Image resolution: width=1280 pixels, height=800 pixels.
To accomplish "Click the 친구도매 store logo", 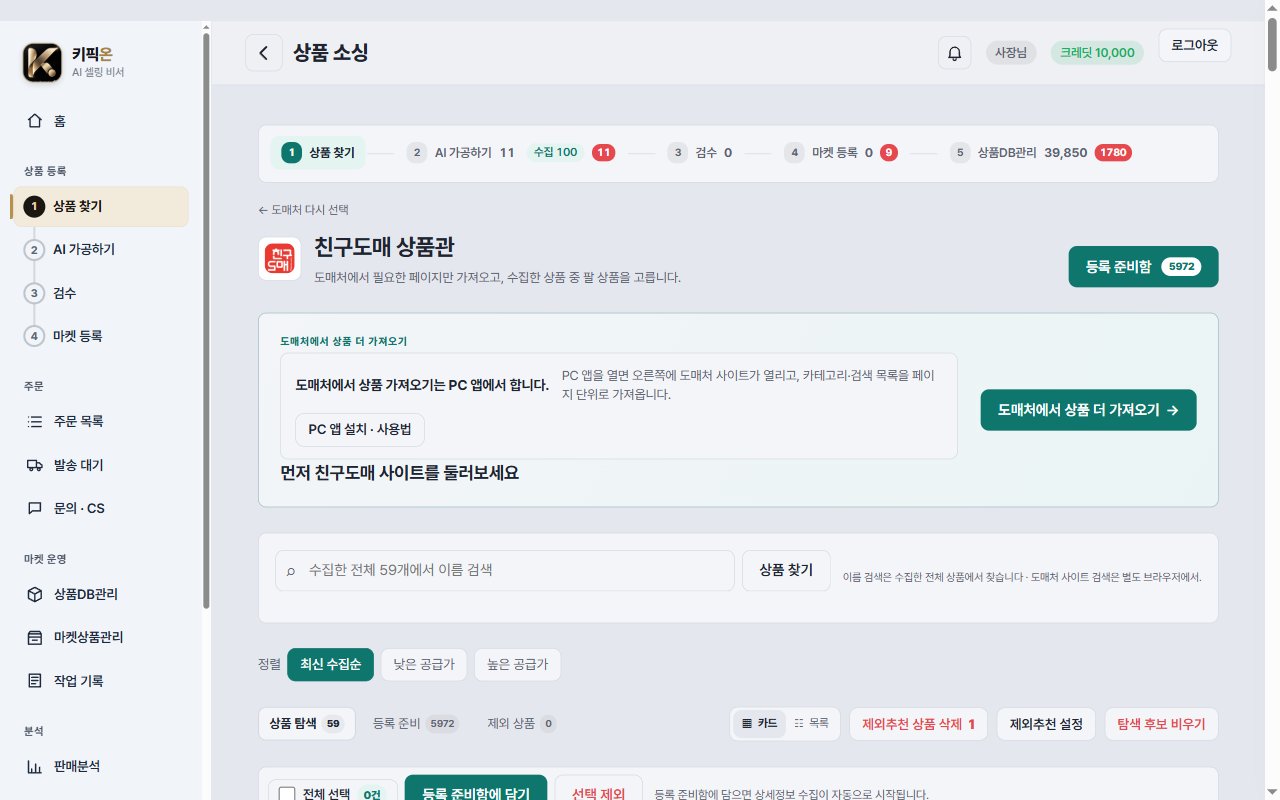I will point(279,258).
